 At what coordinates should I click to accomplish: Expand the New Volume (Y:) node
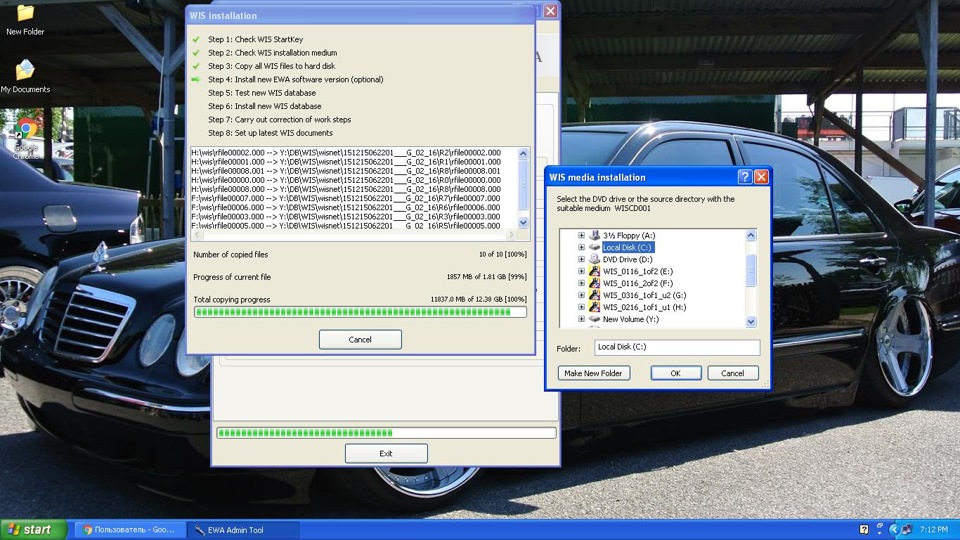(x=581, y=319)
